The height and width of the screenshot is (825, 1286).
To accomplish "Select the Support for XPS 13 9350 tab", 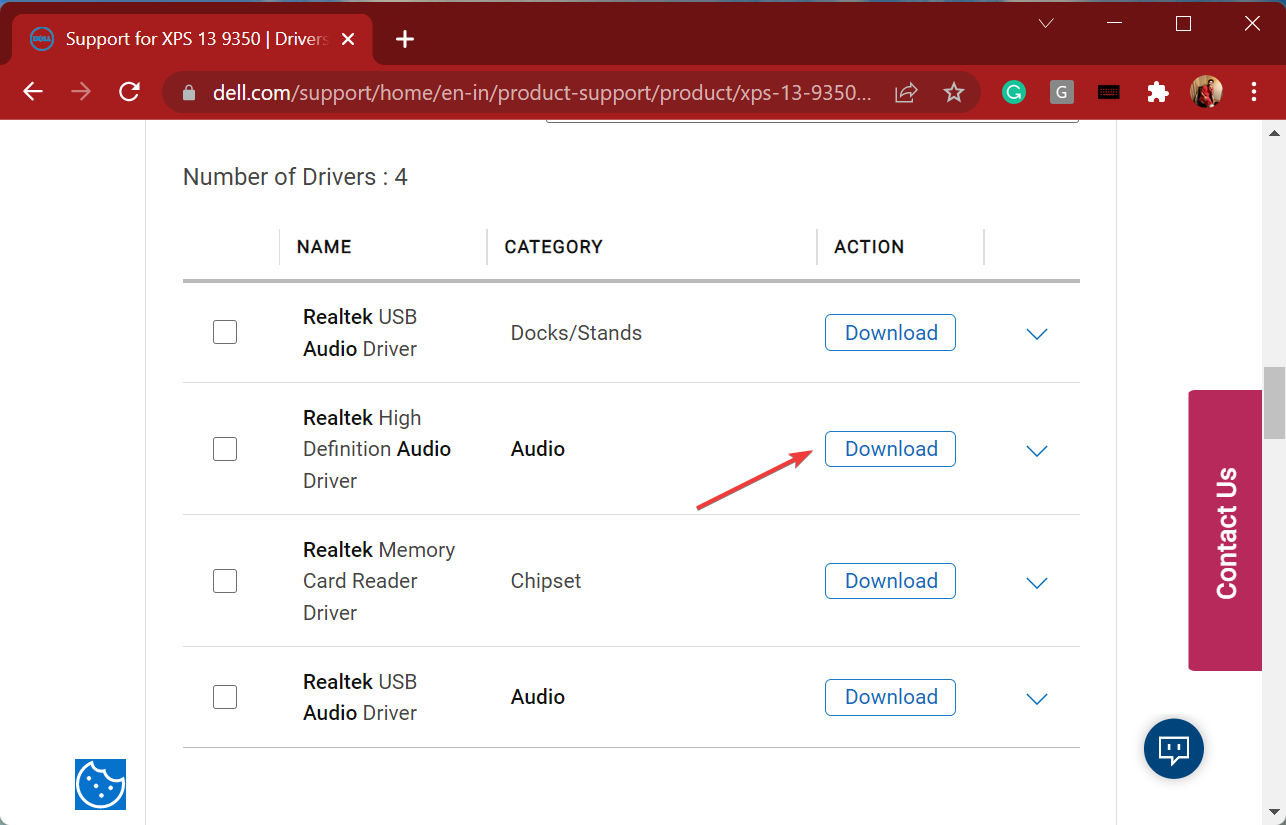I will (191, 39).
